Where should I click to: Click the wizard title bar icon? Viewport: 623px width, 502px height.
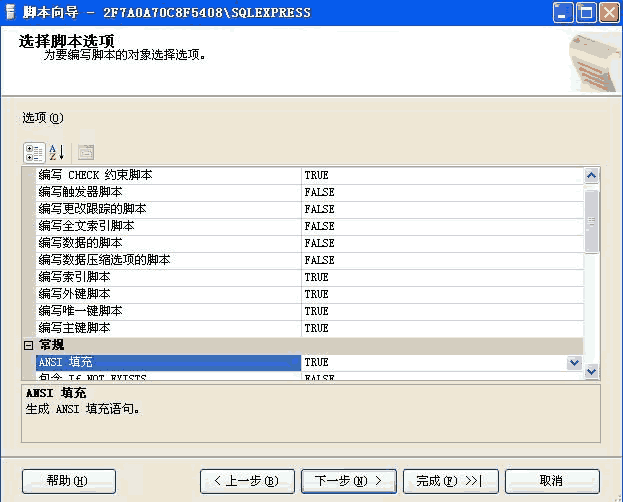click(x=10, y=12)
